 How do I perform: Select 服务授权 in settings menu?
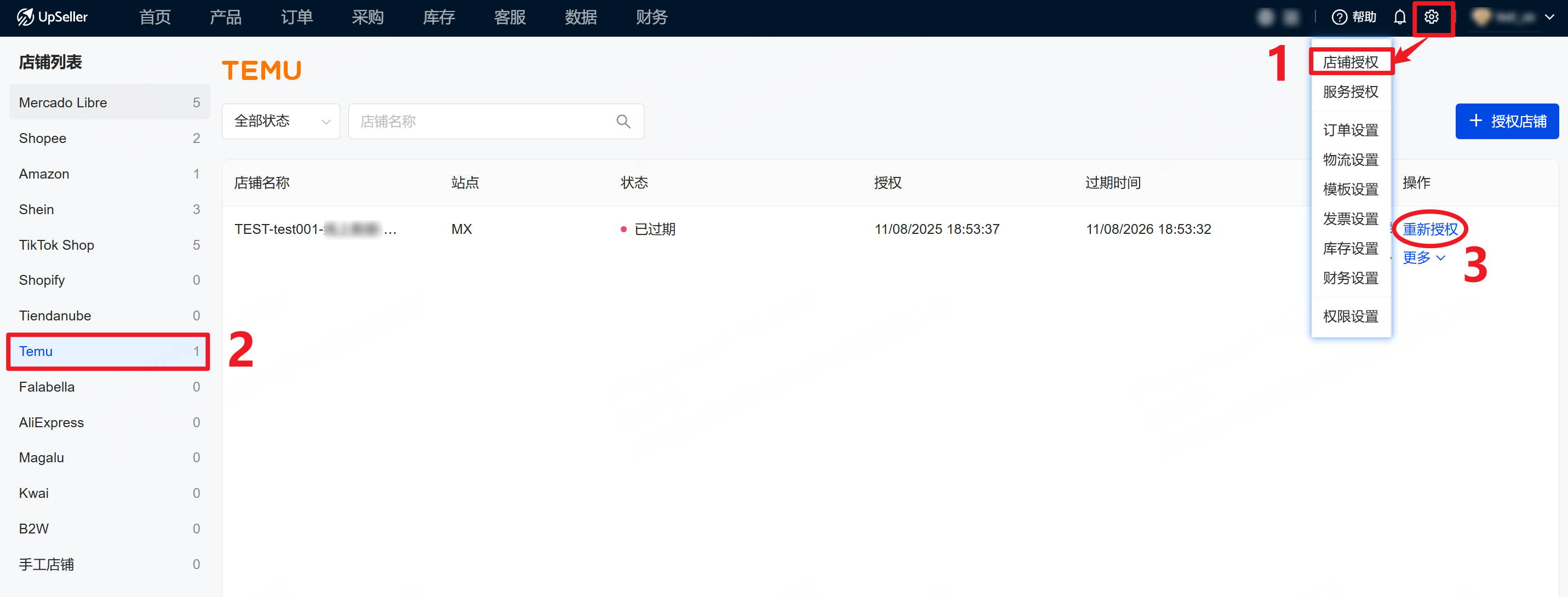pyautogui.click(x=1350, y=92)
